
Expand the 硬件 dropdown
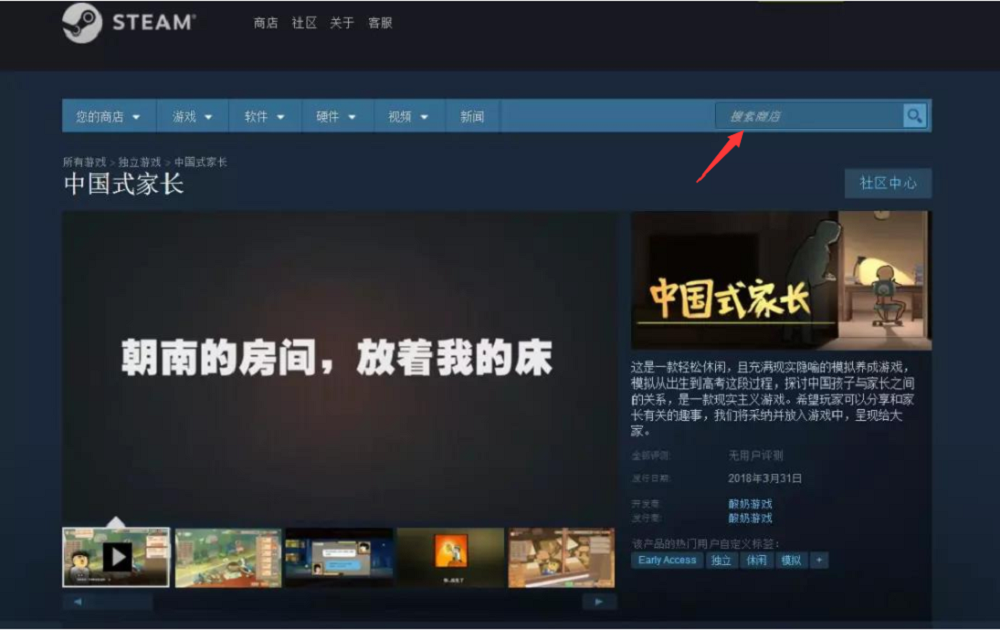pyautogui.click(x=336, y=117)
